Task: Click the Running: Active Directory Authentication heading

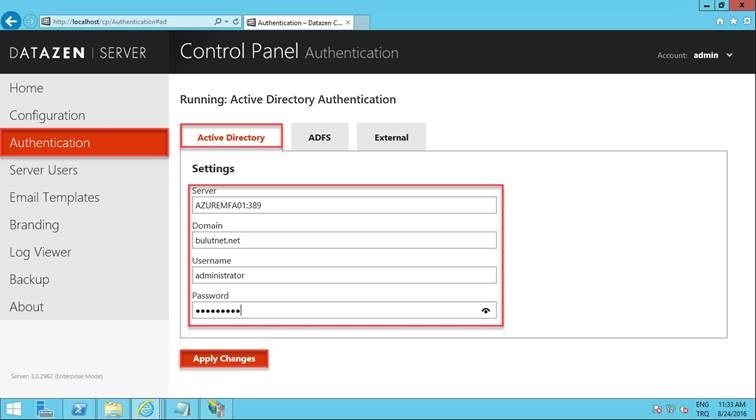Action: 288,99
